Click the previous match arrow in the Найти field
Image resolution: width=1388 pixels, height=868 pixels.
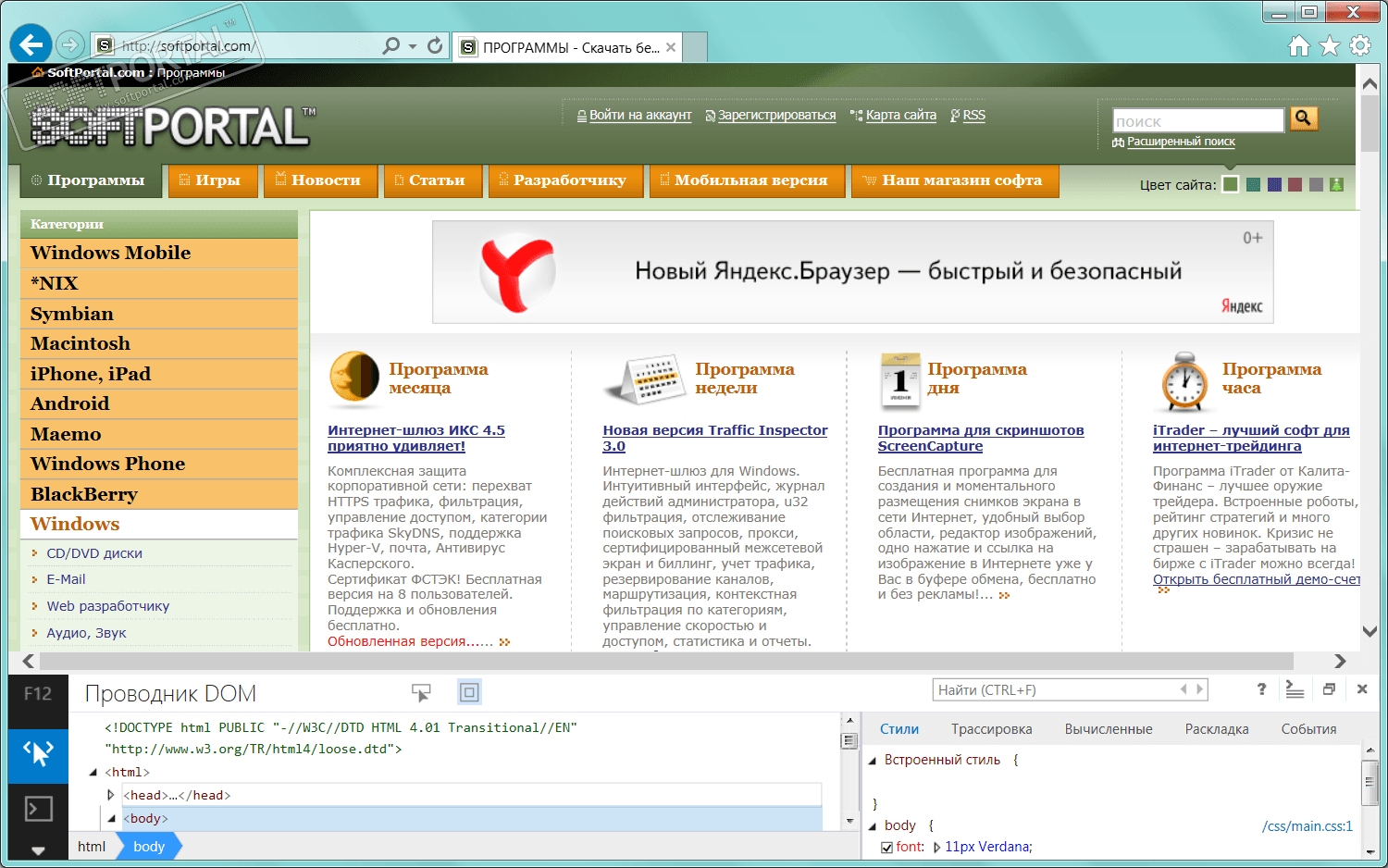(x=1184, y=689)
